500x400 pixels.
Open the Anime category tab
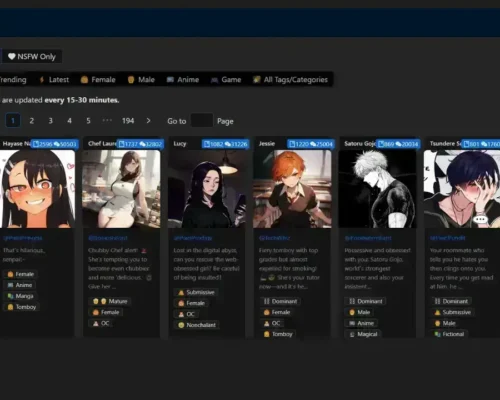tap(183, 80)
